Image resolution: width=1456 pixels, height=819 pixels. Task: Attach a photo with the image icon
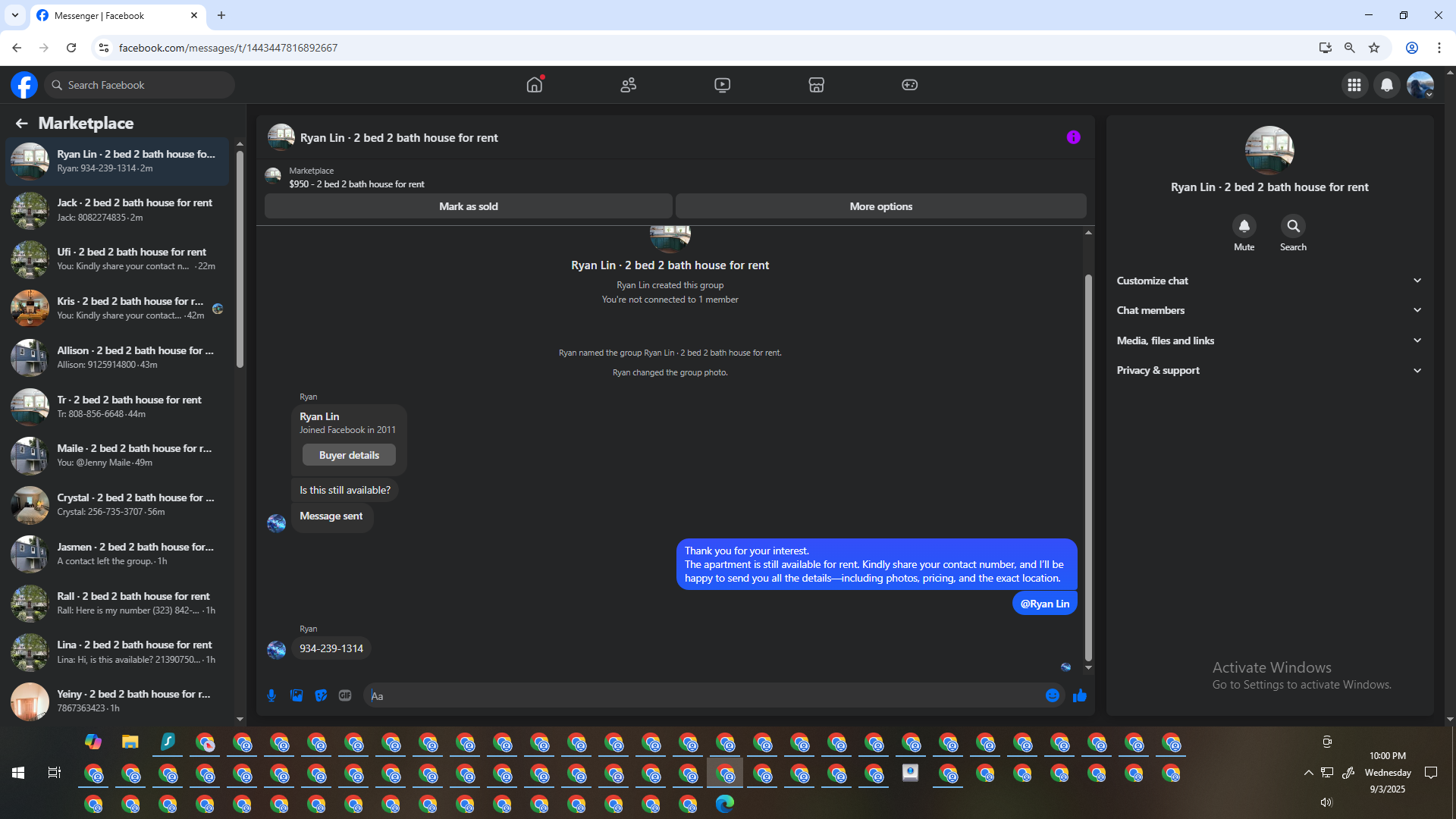click(297, 695)
